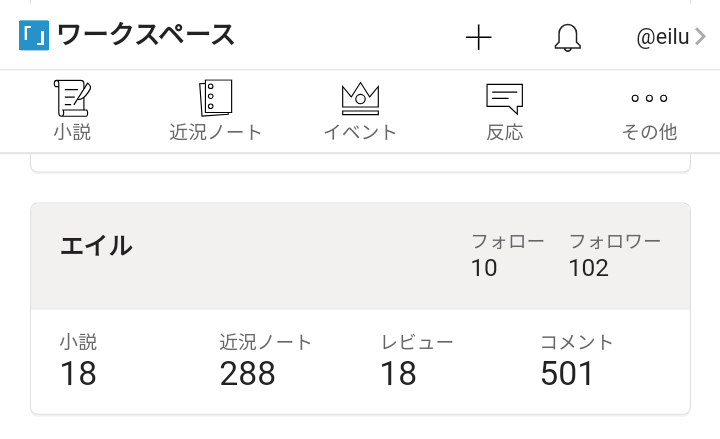
Task: Switch to the 近況ノート tab label
Action: click(x=216, y=132)
